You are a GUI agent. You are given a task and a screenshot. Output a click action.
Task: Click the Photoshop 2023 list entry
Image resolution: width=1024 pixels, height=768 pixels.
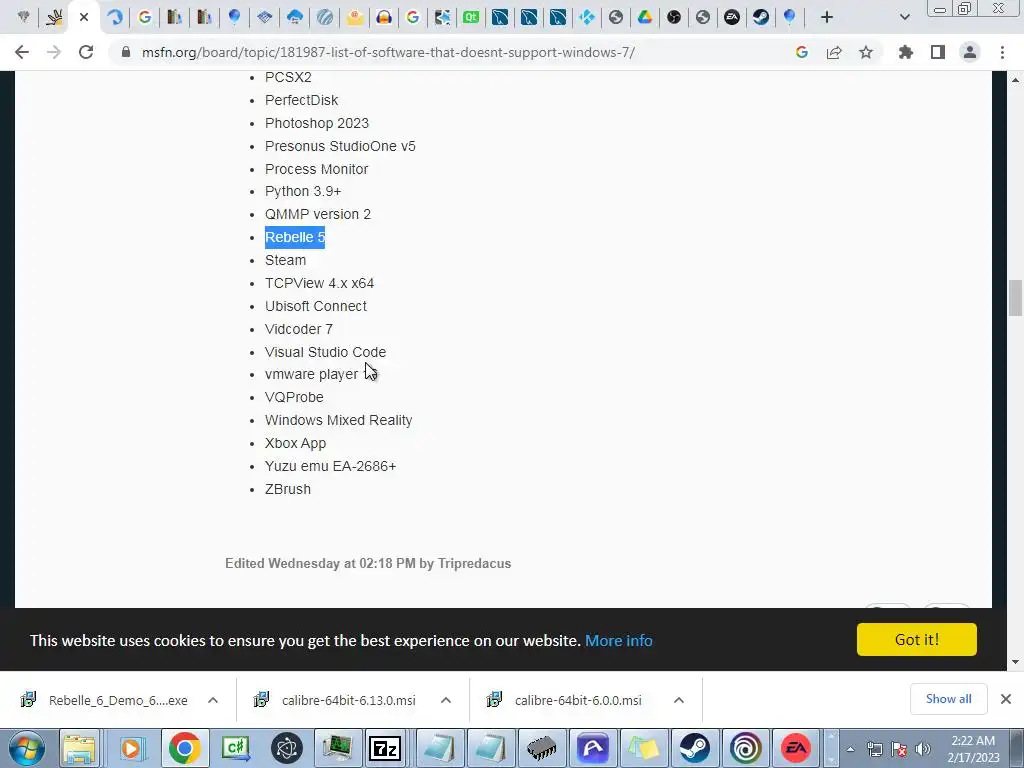pos(317,123)
